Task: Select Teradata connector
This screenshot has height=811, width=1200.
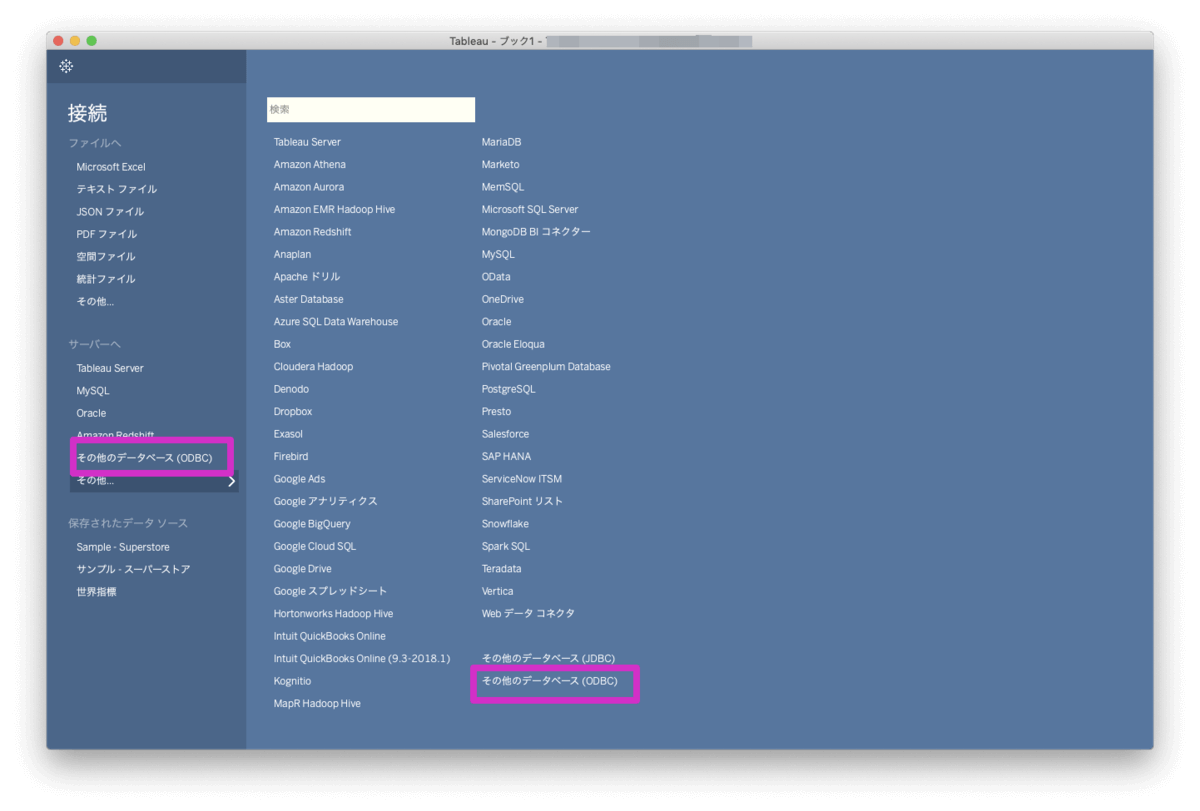Action: click(x=501, y=569)
